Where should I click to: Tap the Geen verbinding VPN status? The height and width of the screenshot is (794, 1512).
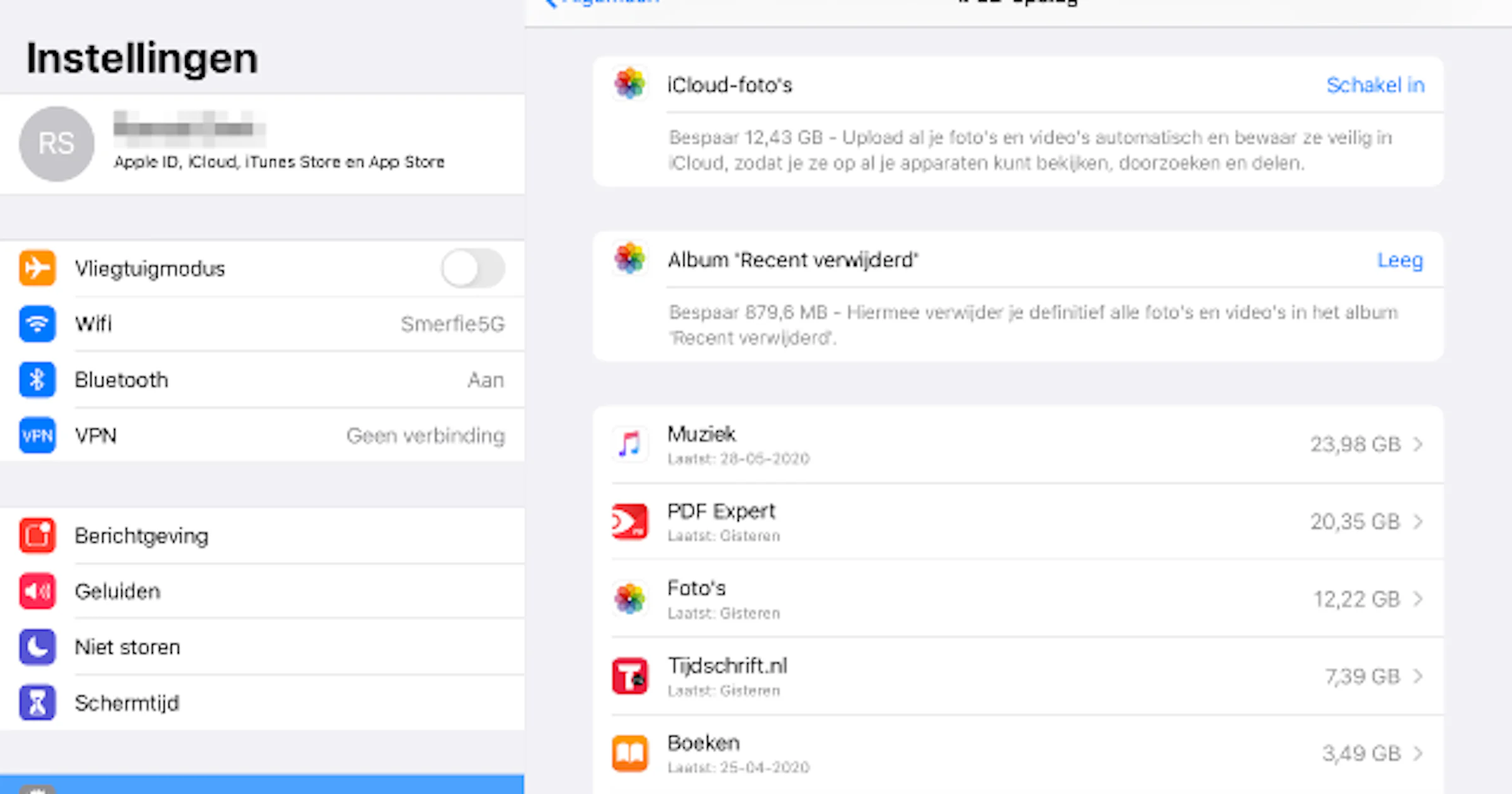pyautogui.click(x=426, y=435)
